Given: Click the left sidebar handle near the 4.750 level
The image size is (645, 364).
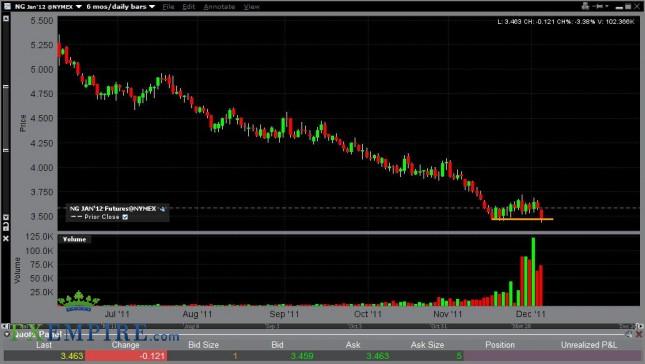Looking at the screenshot, I should (6, 86).
